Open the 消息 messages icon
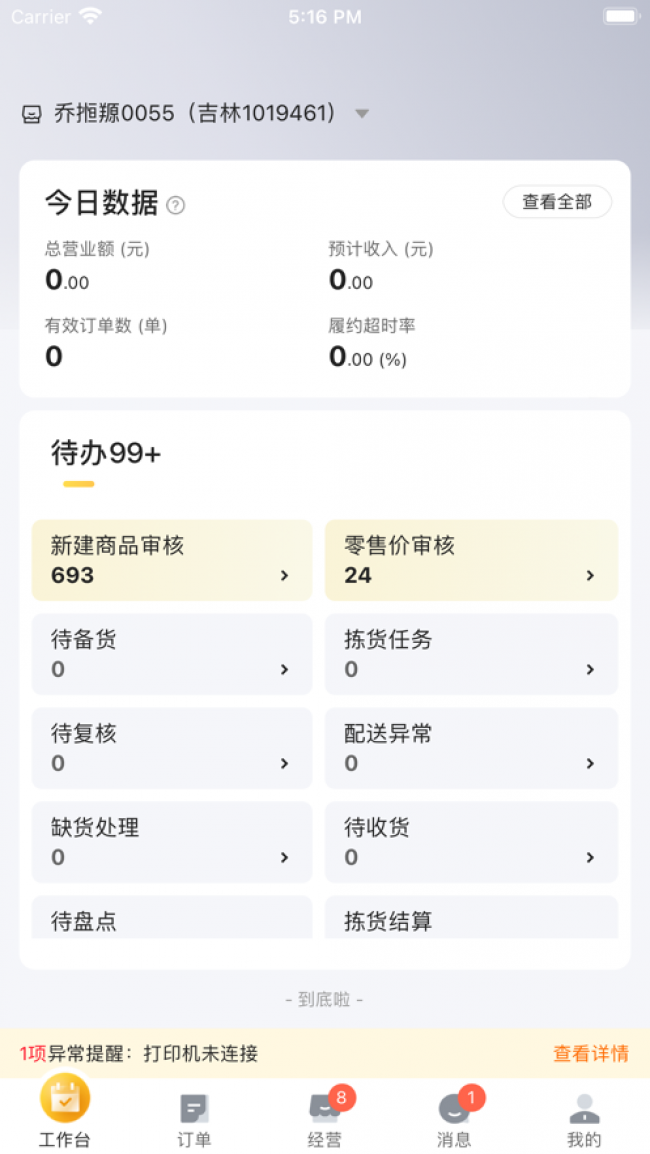Screen dimensions: 650x1154 [x=454, y=1108]
